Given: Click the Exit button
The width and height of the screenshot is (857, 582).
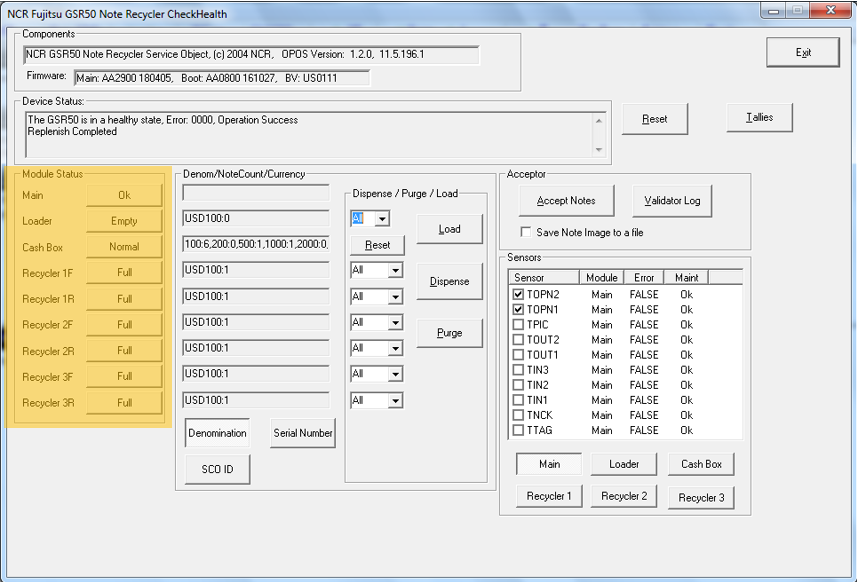Looking at the screenshot, I should [802, 52].
